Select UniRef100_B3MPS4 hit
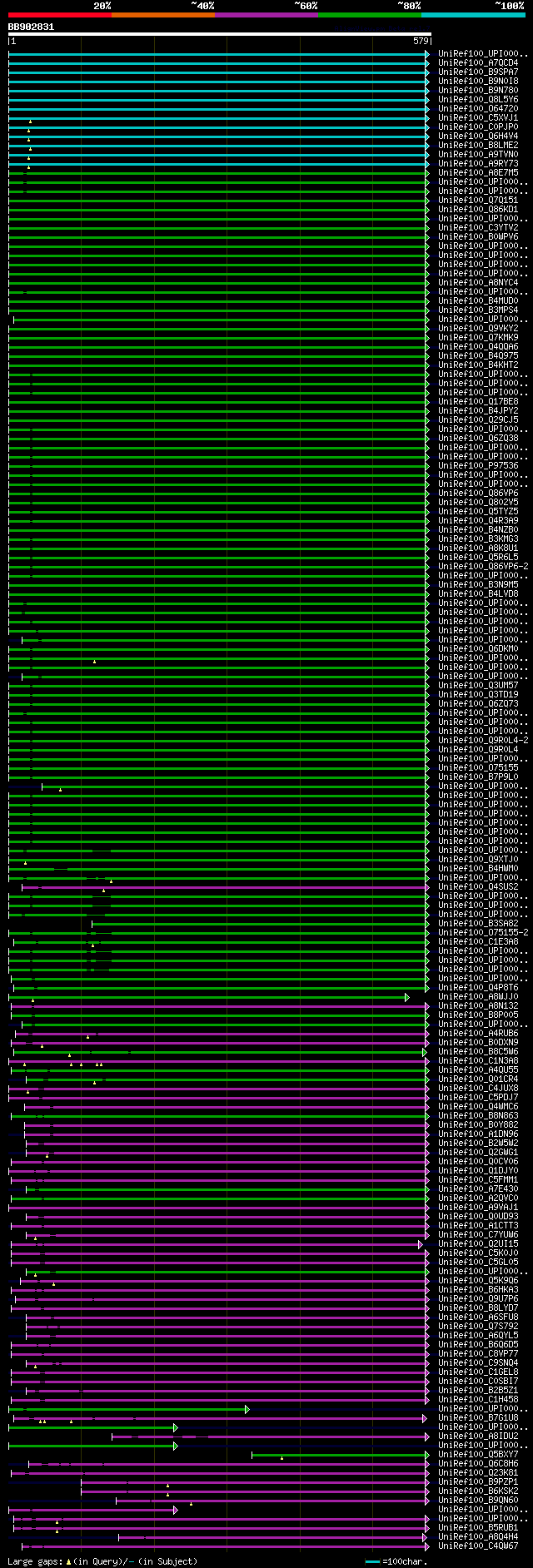Image resolution: width=533 pixels, height=1568 pixels. click(x=478, y=310)
